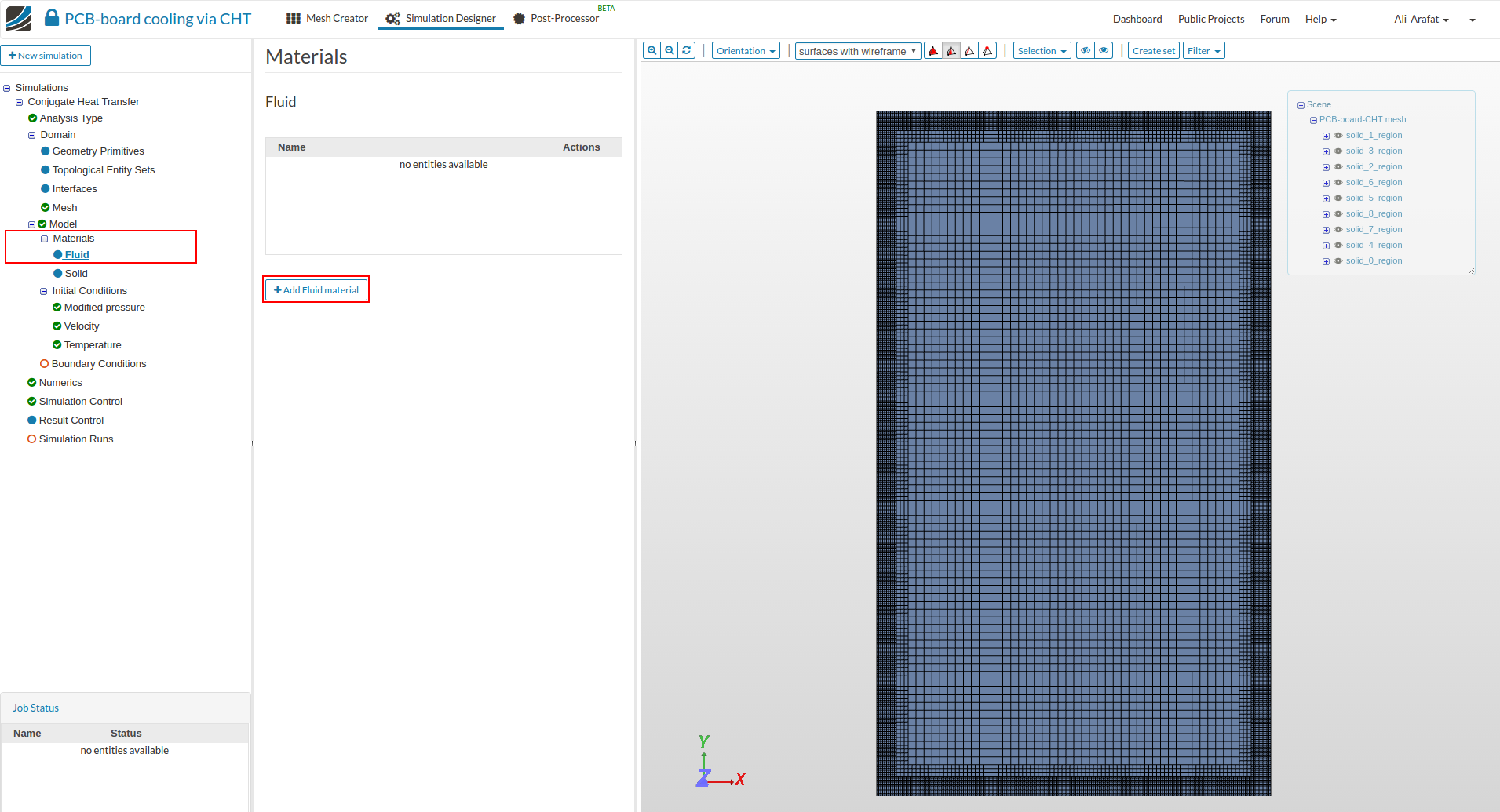Switch to the Mesh Creator tab
Screen dimensions: 1500x812
(327, 18)
